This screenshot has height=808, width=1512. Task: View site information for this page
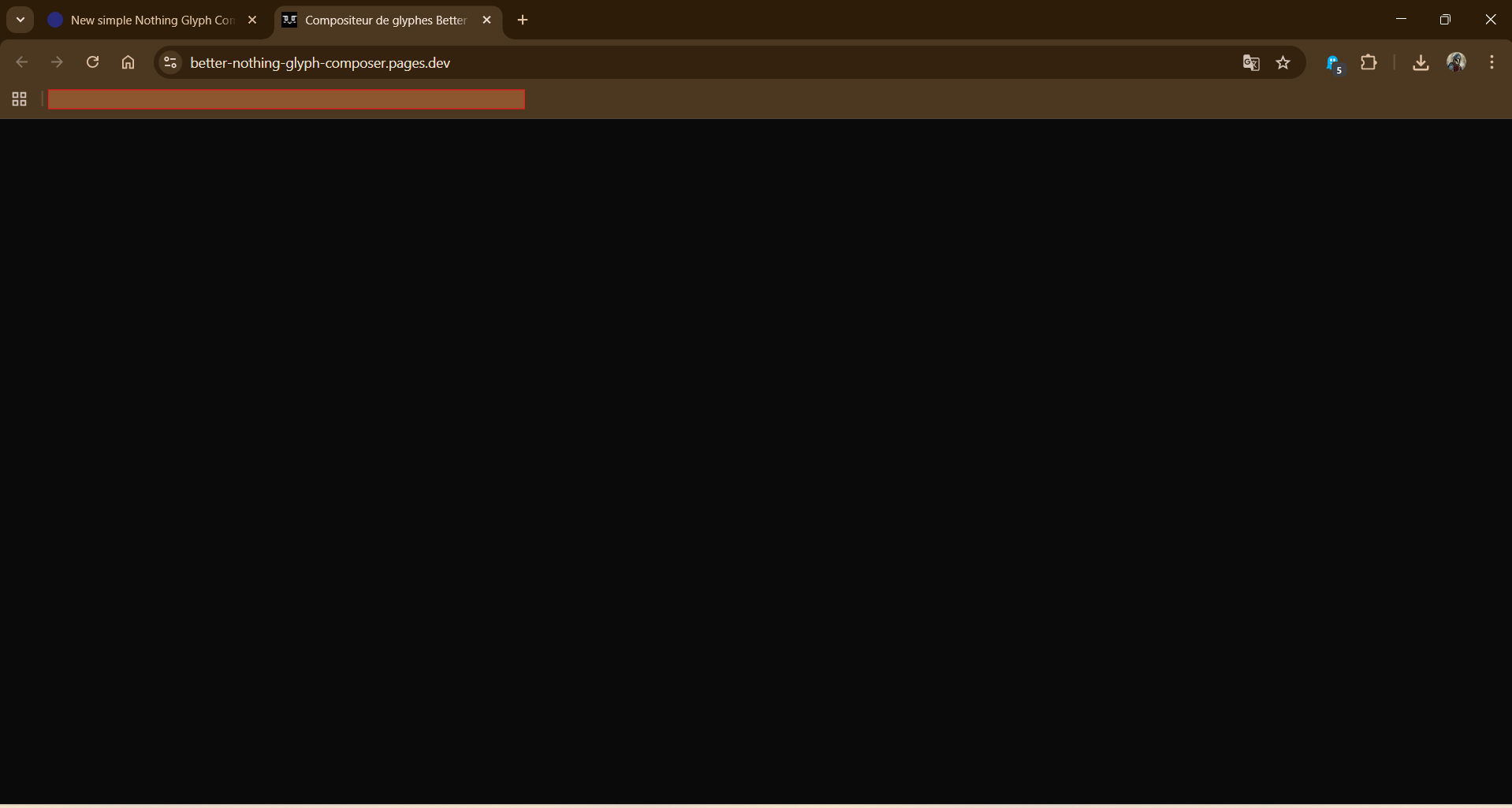169,62
